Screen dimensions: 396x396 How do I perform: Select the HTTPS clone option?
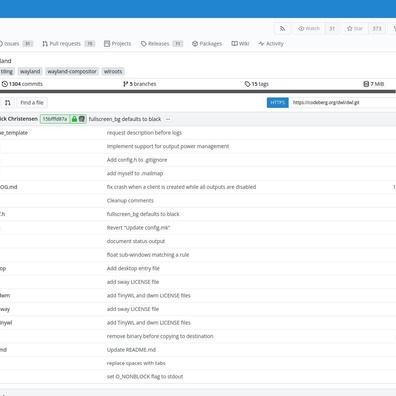tap(278, 103)
